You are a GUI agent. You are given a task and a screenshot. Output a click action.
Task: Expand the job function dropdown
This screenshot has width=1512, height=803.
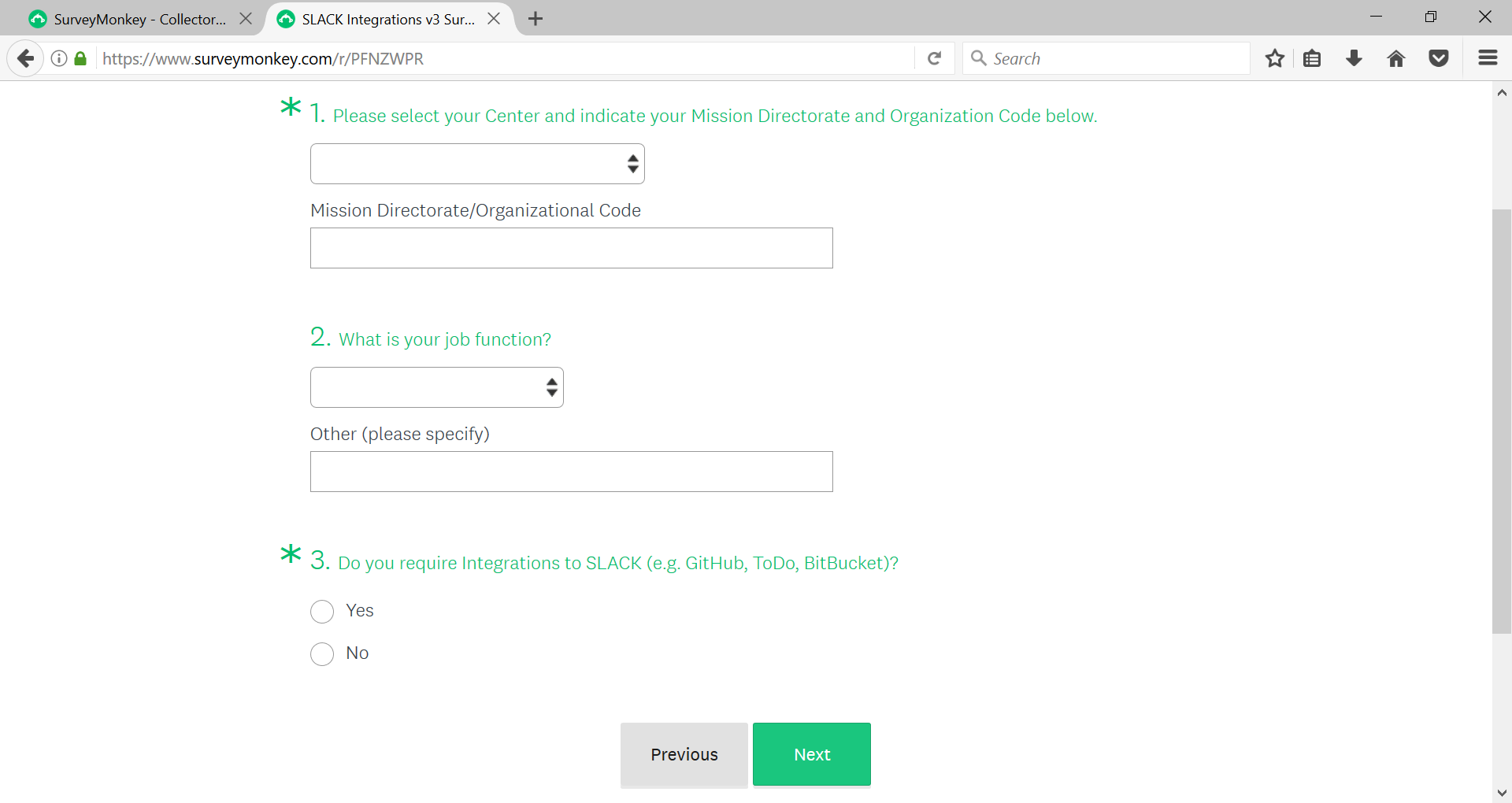coord(437,387)
